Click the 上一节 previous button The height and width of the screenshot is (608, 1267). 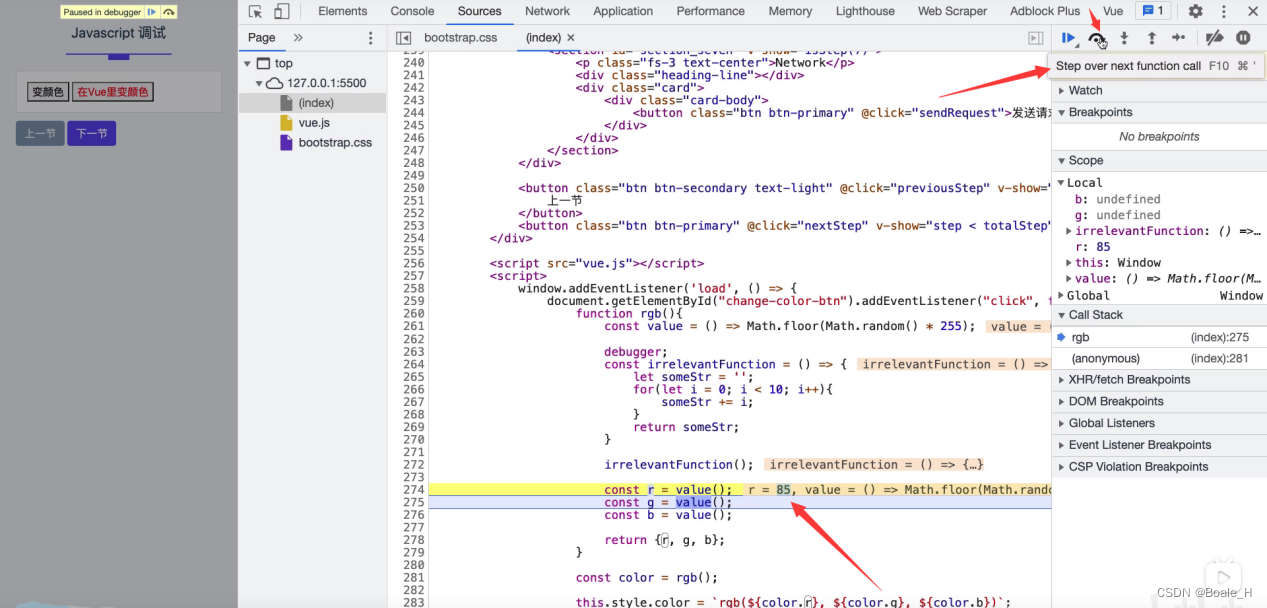(40, 133)
